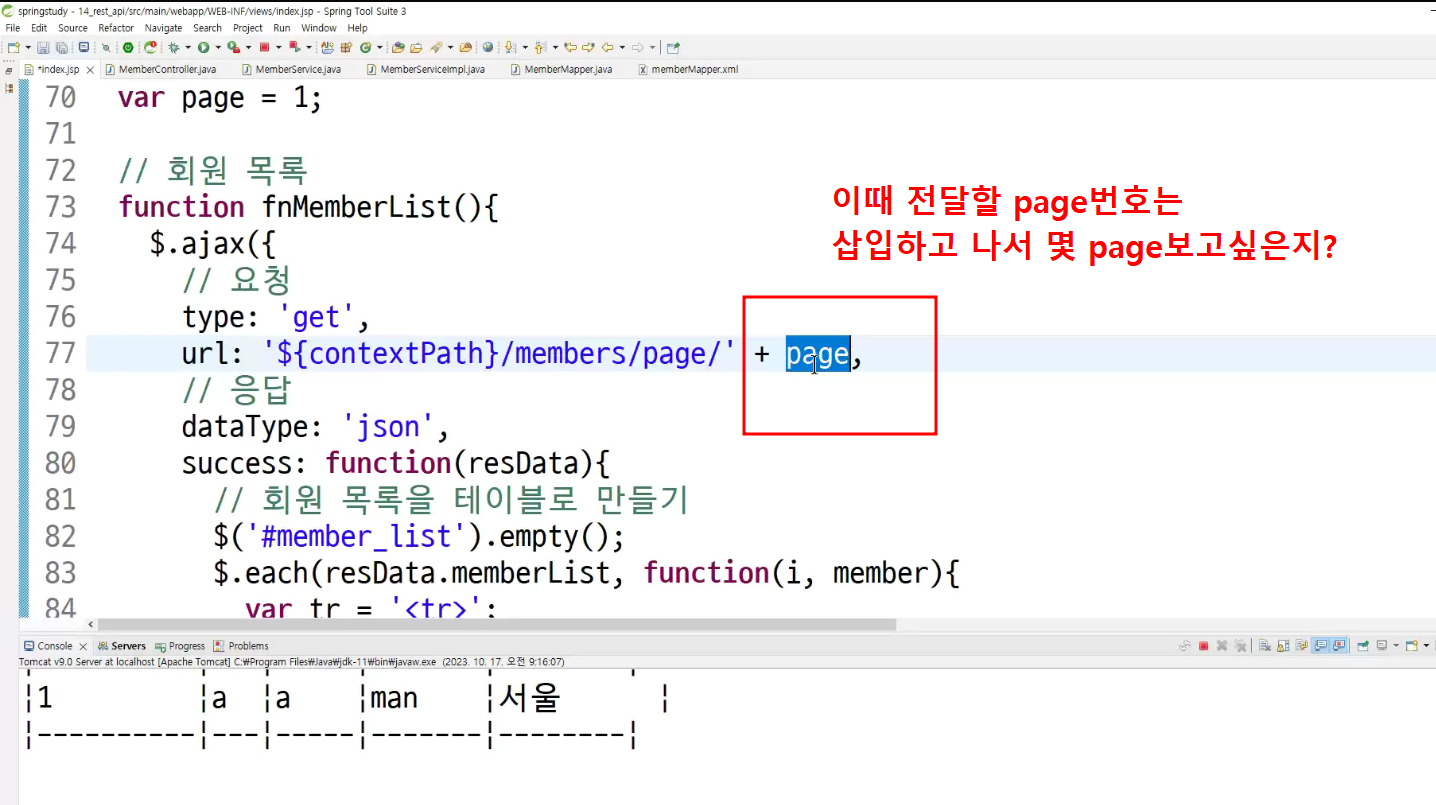1436x805 pixels.
Task: Toggle Show Console When Standard Out Changes
Action: [x=1321, y=646]
